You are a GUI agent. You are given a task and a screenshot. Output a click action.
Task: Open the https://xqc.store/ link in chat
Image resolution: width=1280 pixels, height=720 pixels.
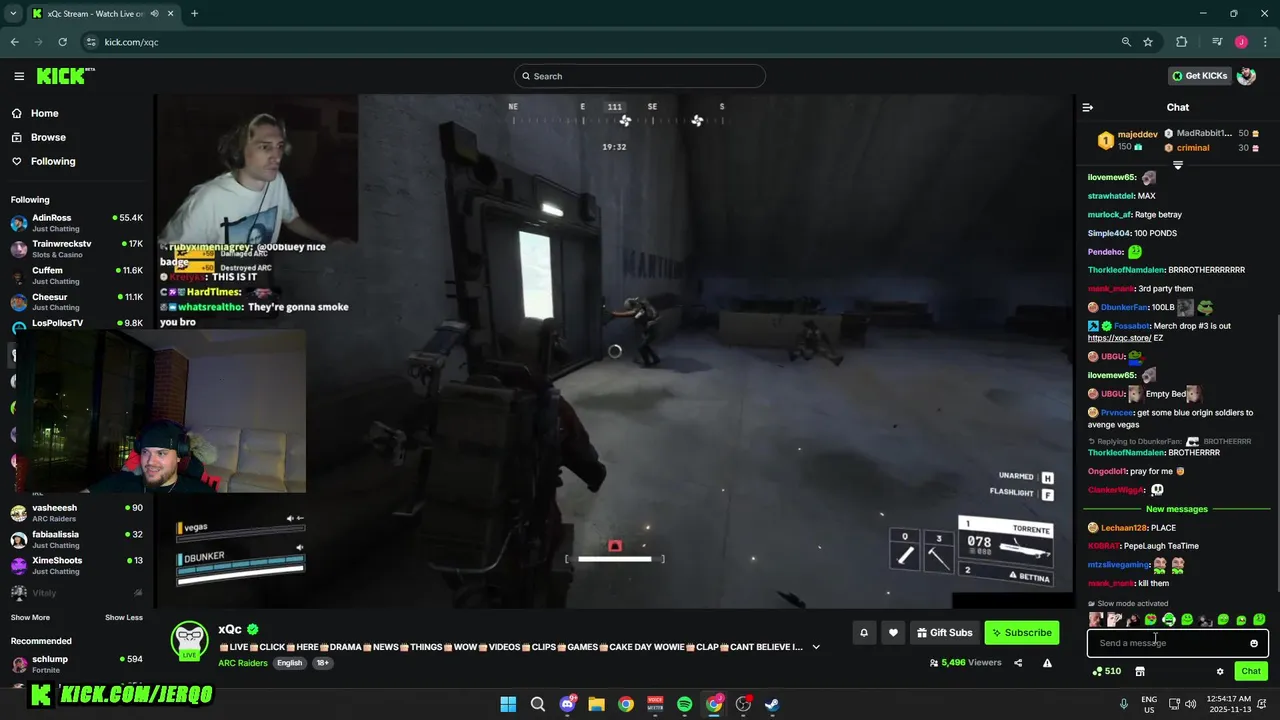tap(1119, 338)
